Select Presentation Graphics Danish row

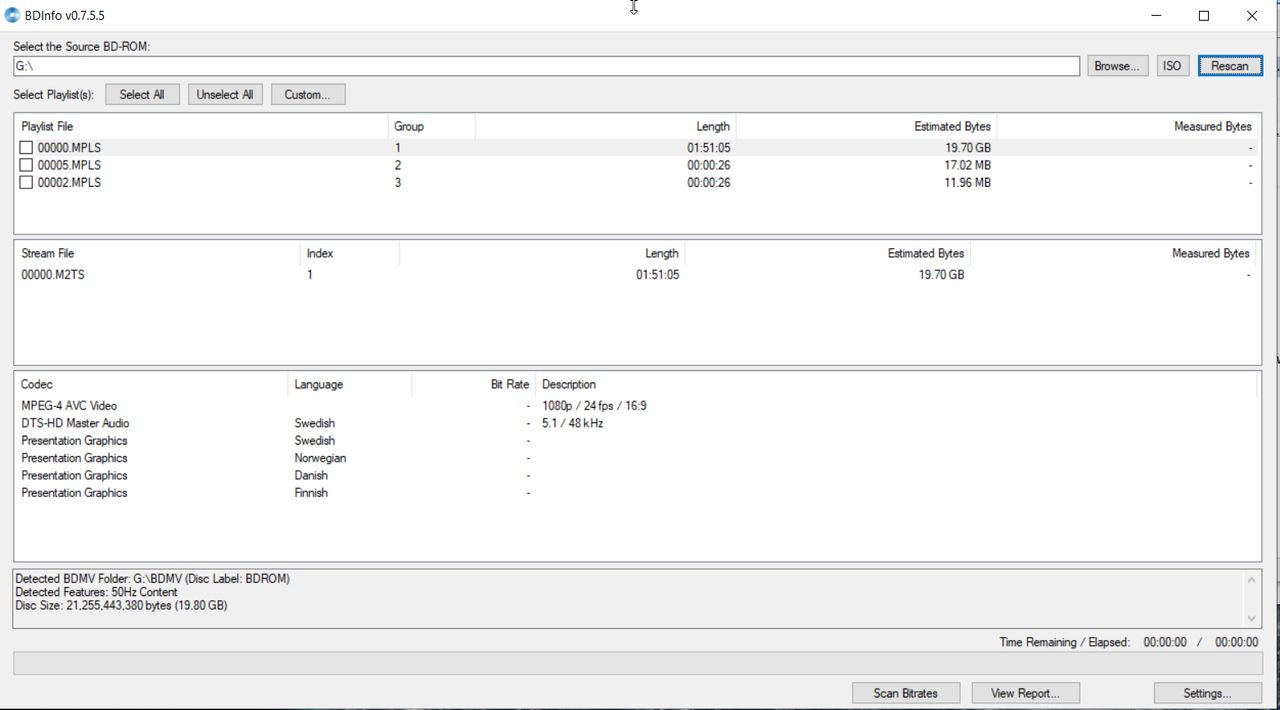tap(637, 476)
